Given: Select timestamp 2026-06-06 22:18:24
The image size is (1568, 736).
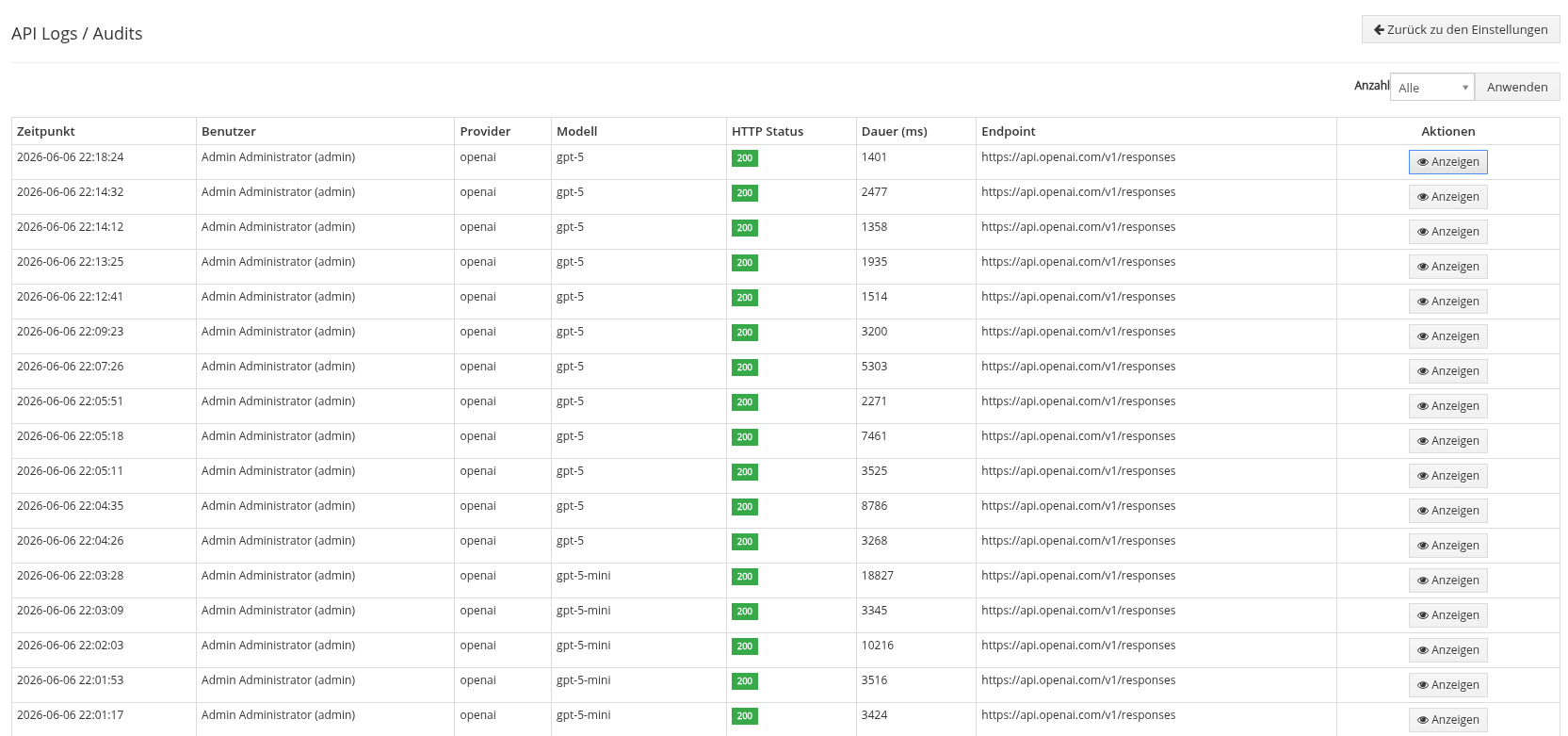Looking at the screenshot, I should (x=71, y=157).
